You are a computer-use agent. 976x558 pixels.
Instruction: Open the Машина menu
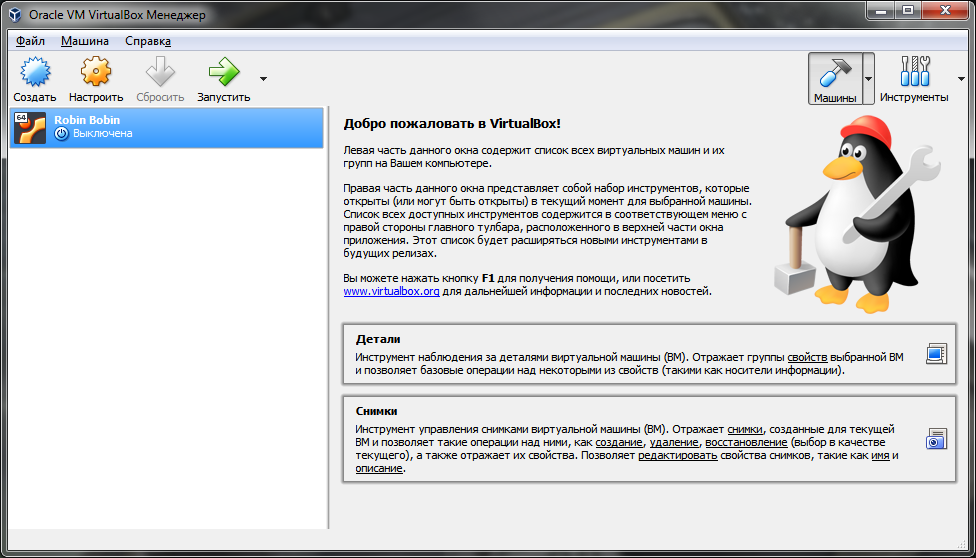click(x=85, y=41)
